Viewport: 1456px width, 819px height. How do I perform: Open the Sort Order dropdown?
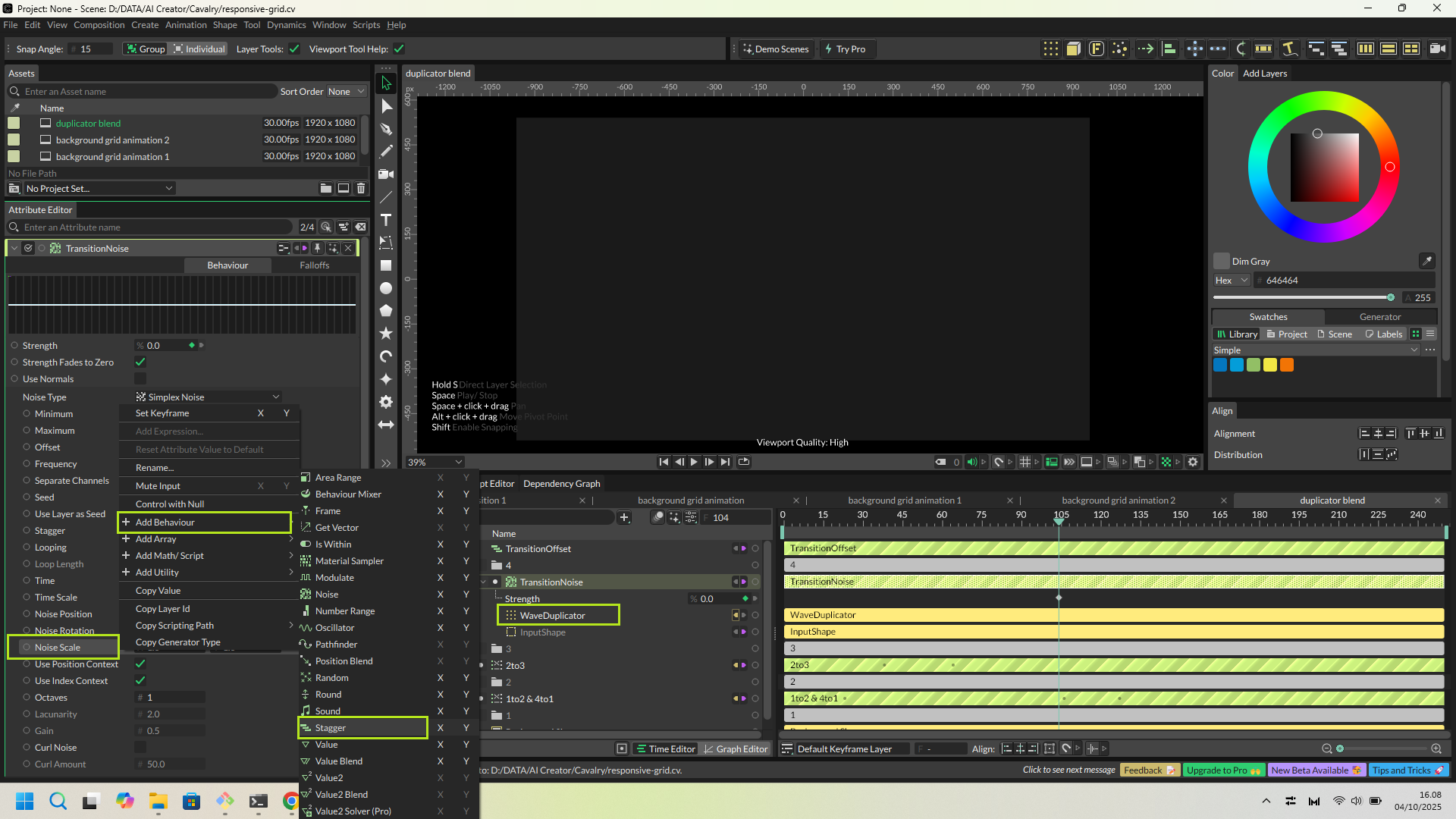(346, 92)
